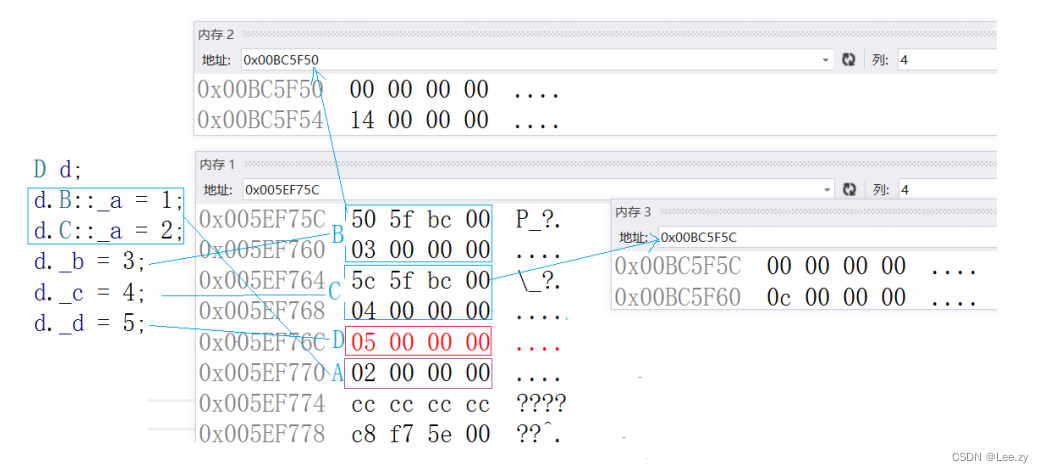Image resolution: width=1044 pixels, height=473 pixels.
Task: Click memory row address 0x005EF75C
Action: pyautogui.click(x=262, y=219)
